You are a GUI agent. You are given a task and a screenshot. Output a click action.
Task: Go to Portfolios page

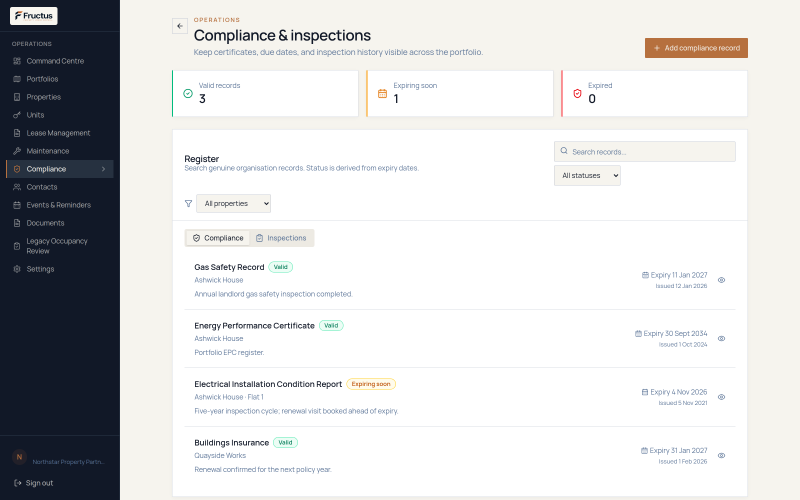pyautogui.click(x=60, y=79)
